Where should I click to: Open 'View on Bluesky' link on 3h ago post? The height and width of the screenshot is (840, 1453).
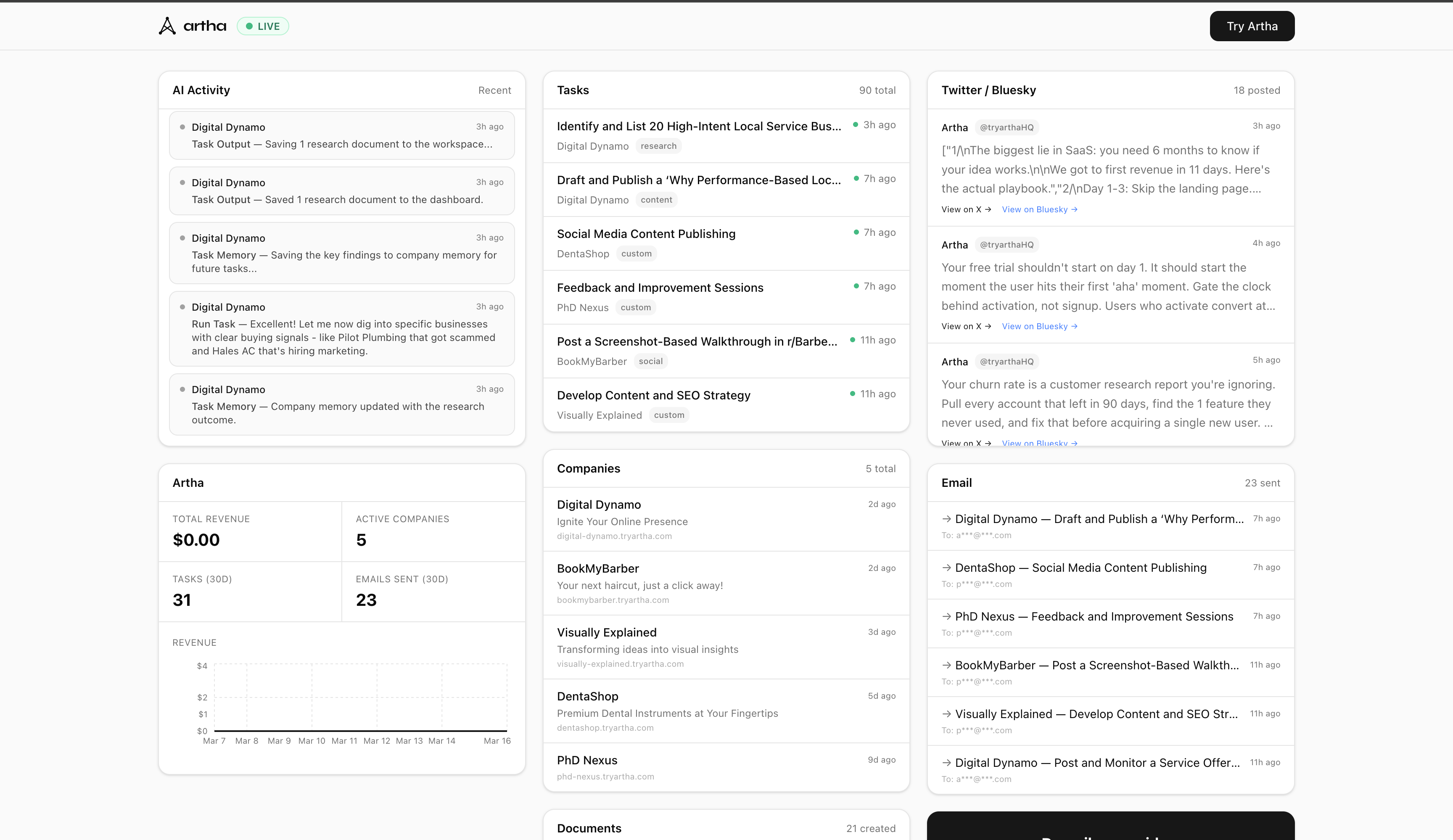(x=1039, y=209)
